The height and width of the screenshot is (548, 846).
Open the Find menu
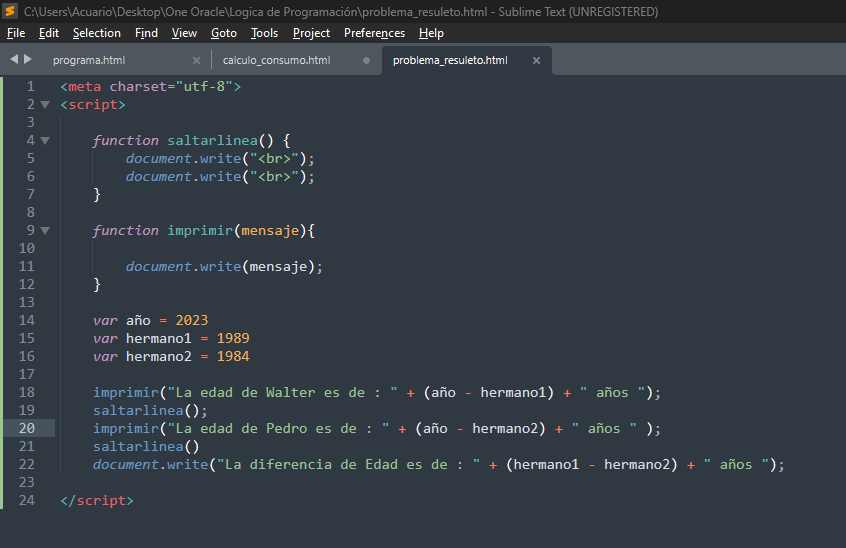pyautogui.click(x=146, y=33)
